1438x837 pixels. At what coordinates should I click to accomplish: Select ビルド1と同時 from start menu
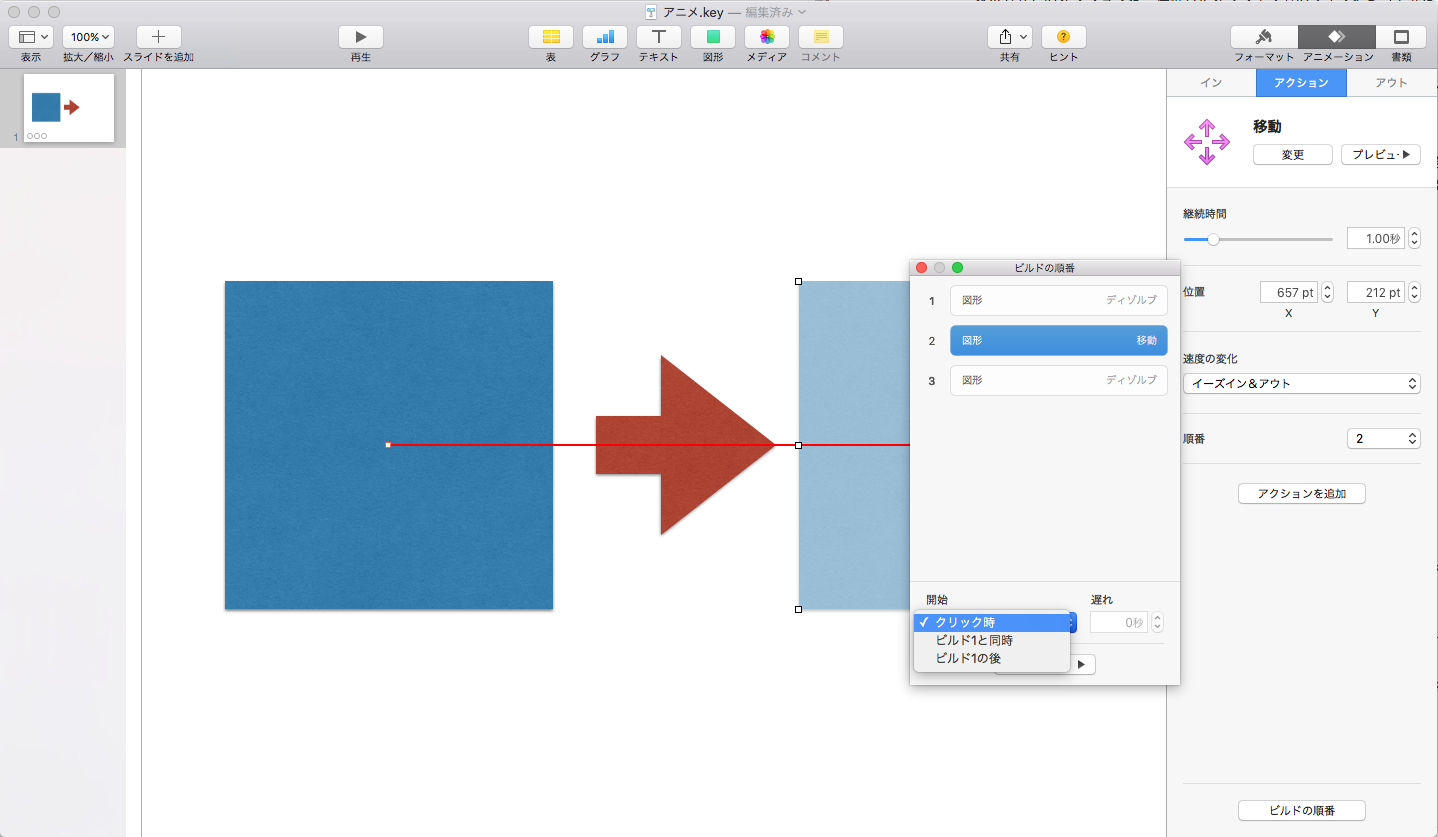pyautogui.click(x=973, y=640)
